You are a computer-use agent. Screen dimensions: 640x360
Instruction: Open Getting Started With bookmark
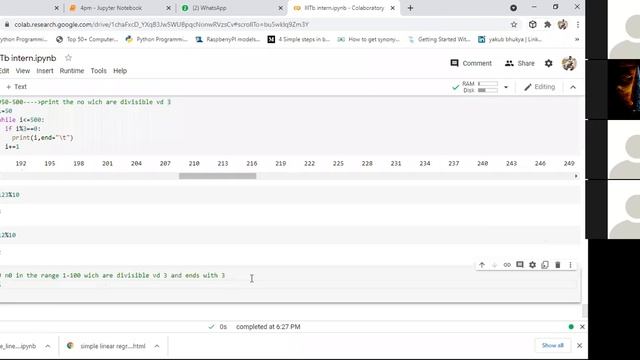coord(439,39)
